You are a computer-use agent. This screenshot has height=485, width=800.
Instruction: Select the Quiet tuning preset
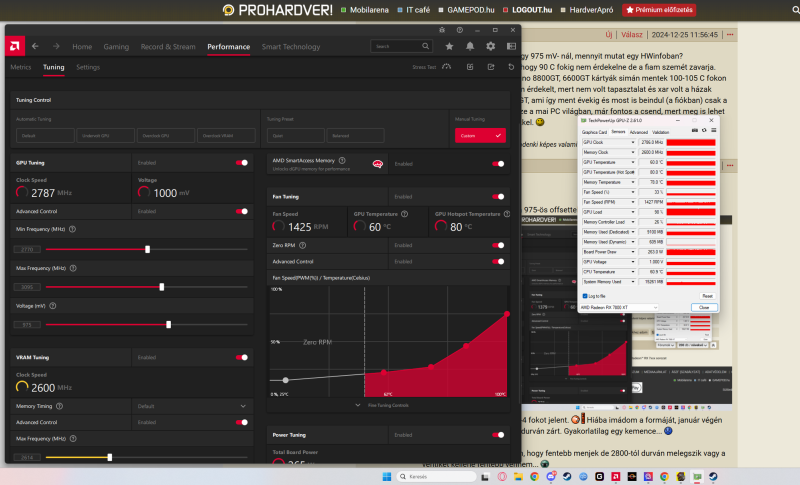[295, 136]
